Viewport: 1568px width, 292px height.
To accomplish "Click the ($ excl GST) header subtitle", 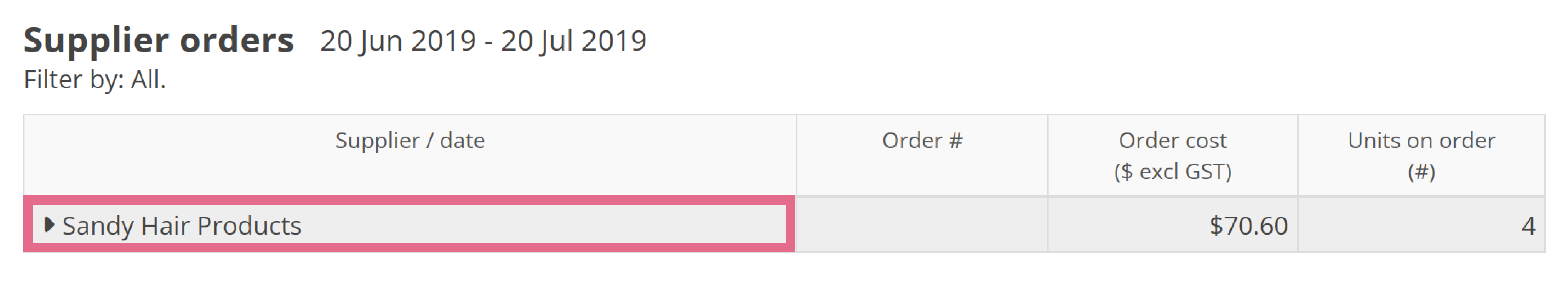I will pos(1172,172).
